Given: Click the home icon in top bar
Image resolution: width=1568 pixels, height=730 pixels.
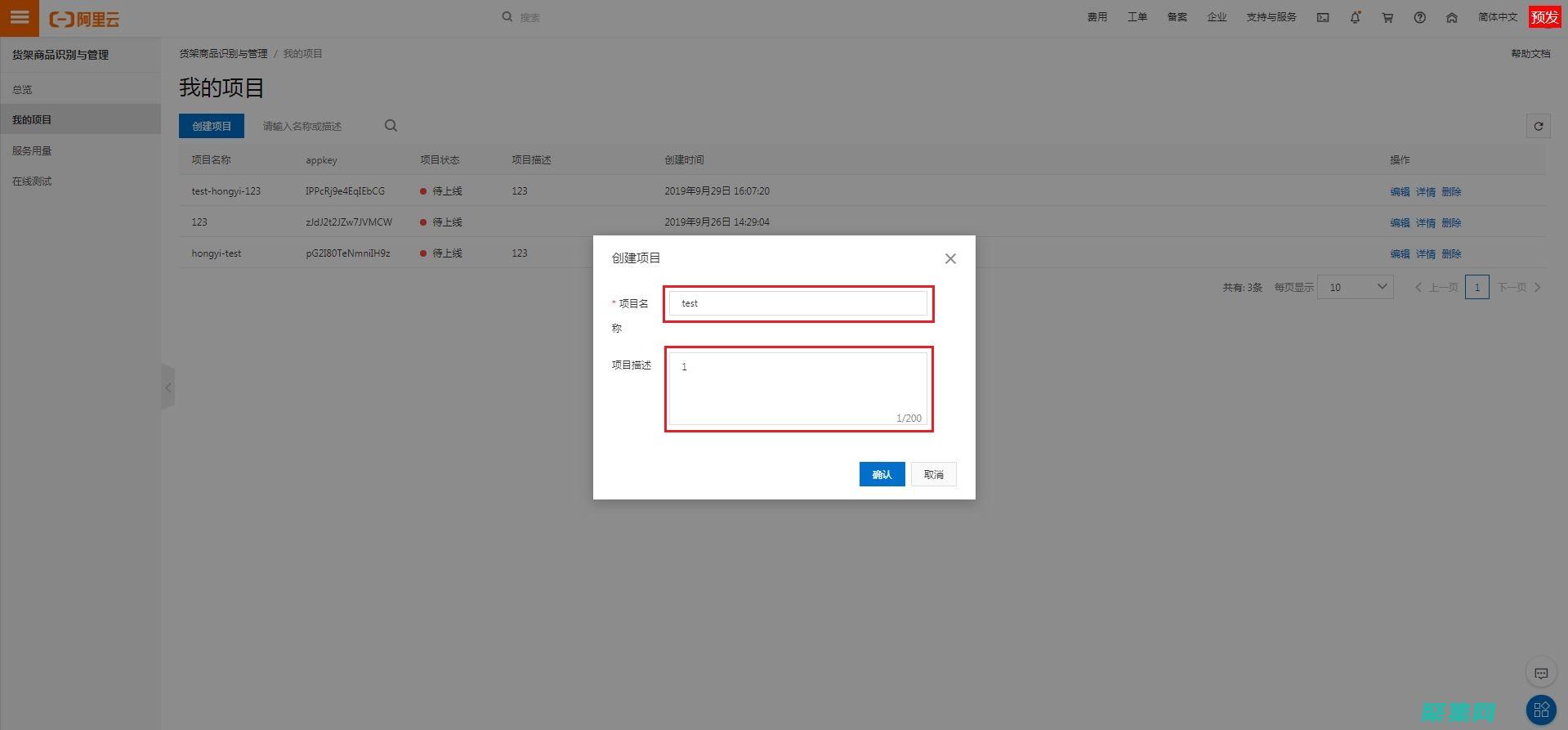Looking at the screenshot, I should tap(1452, 17).
